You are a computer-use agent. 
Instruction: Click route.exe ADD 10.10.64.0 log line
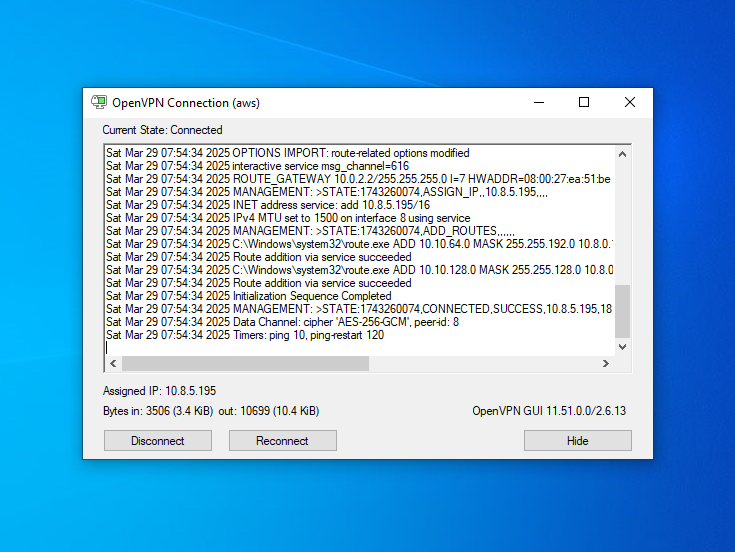[x=360, y=244]
